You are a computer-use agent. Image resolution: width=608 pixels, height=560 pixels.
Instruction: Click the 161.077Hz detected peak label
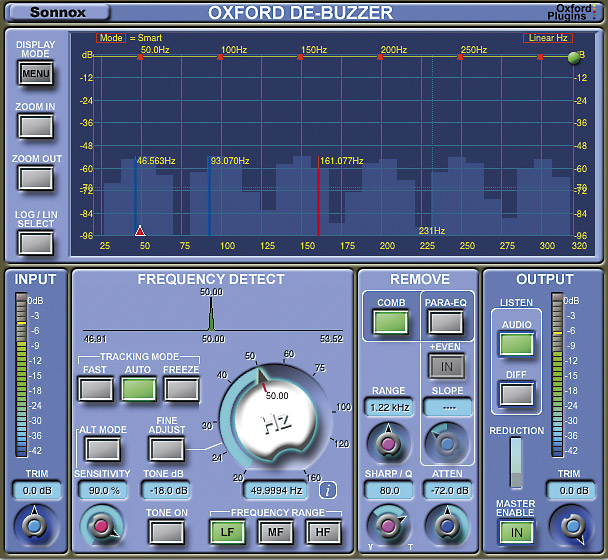341,161
